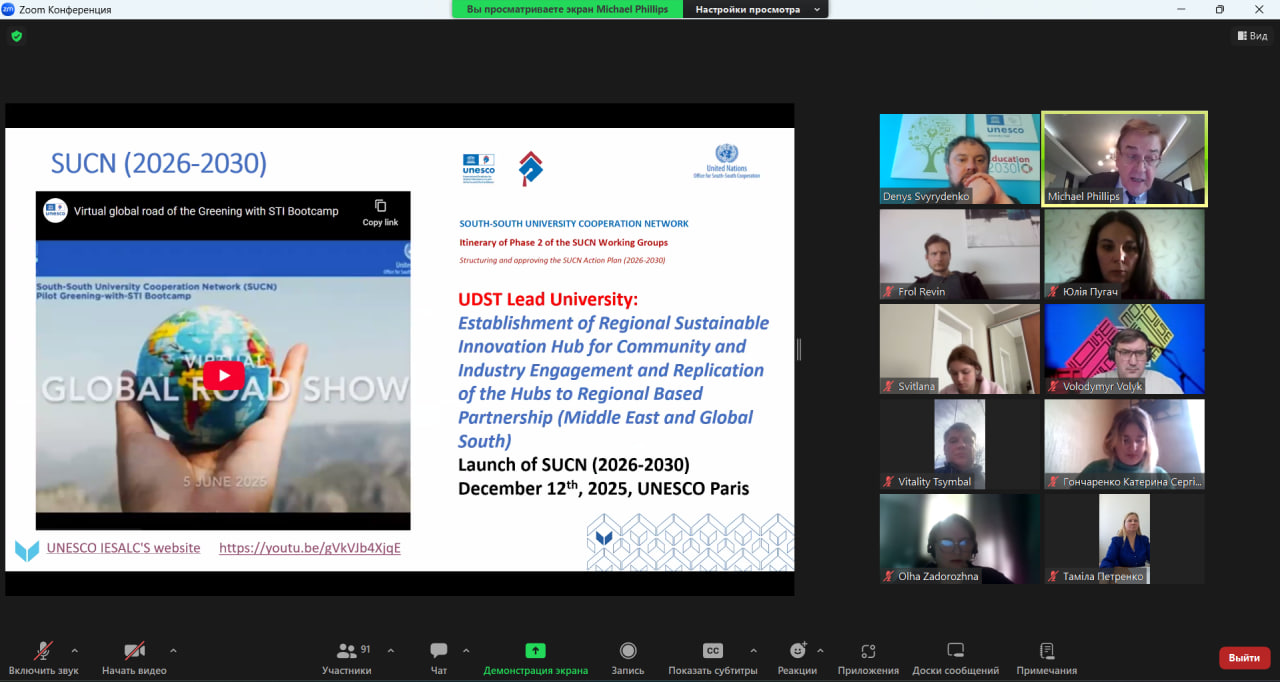
Task: Open the Reactions menu icon
Action: [797, 651]
